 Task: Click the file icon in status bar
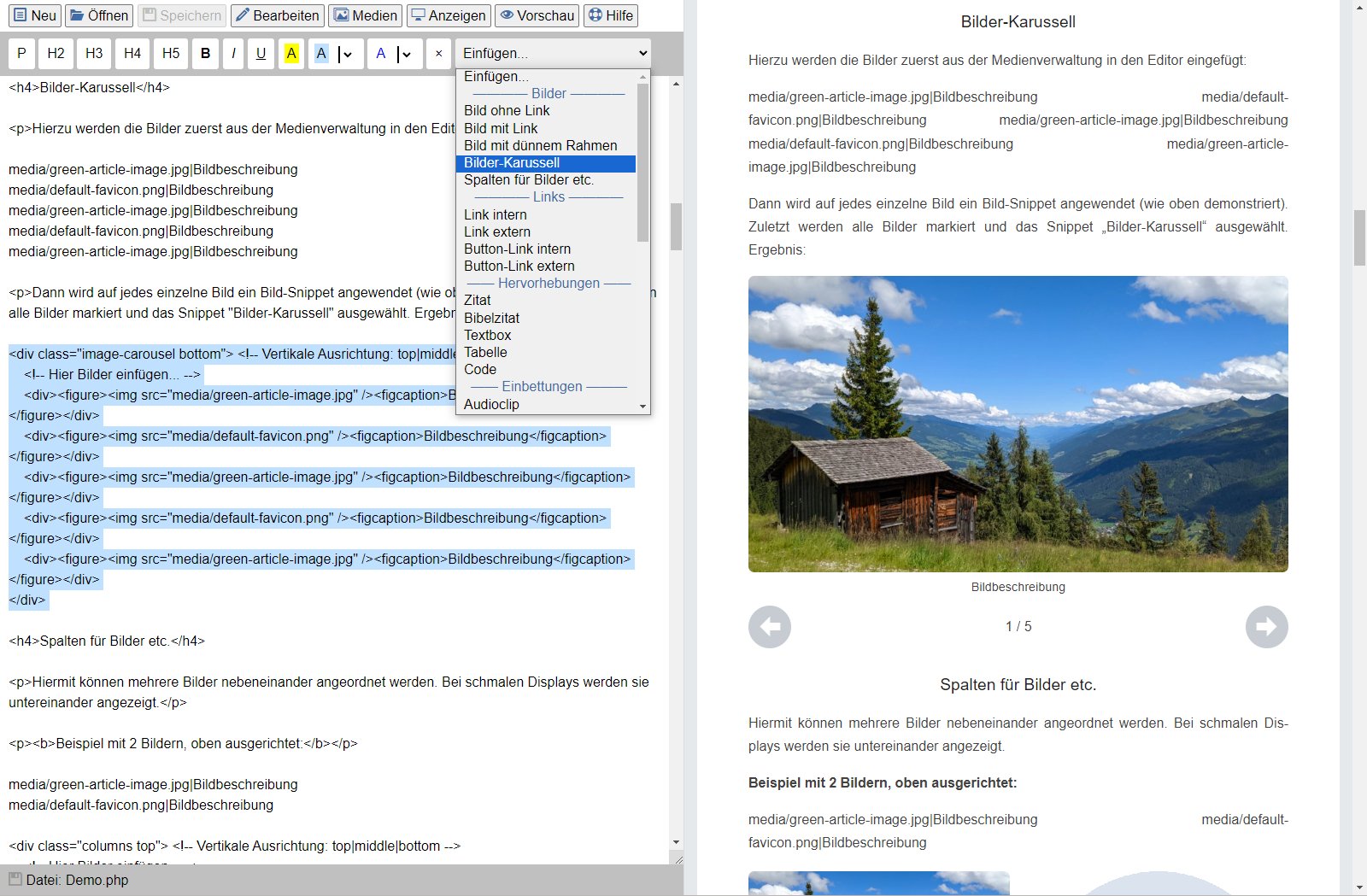tap(15, 879)
